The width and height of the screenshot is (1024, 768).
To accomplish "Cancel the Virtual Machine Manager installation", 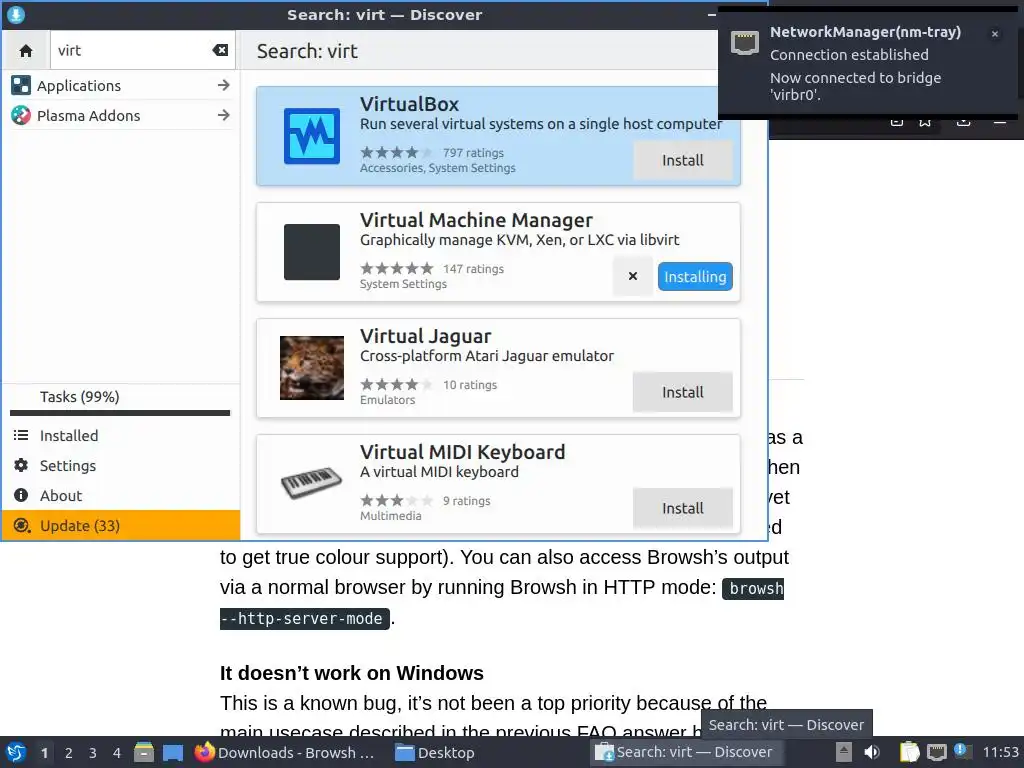I will [x=632, y=276].
